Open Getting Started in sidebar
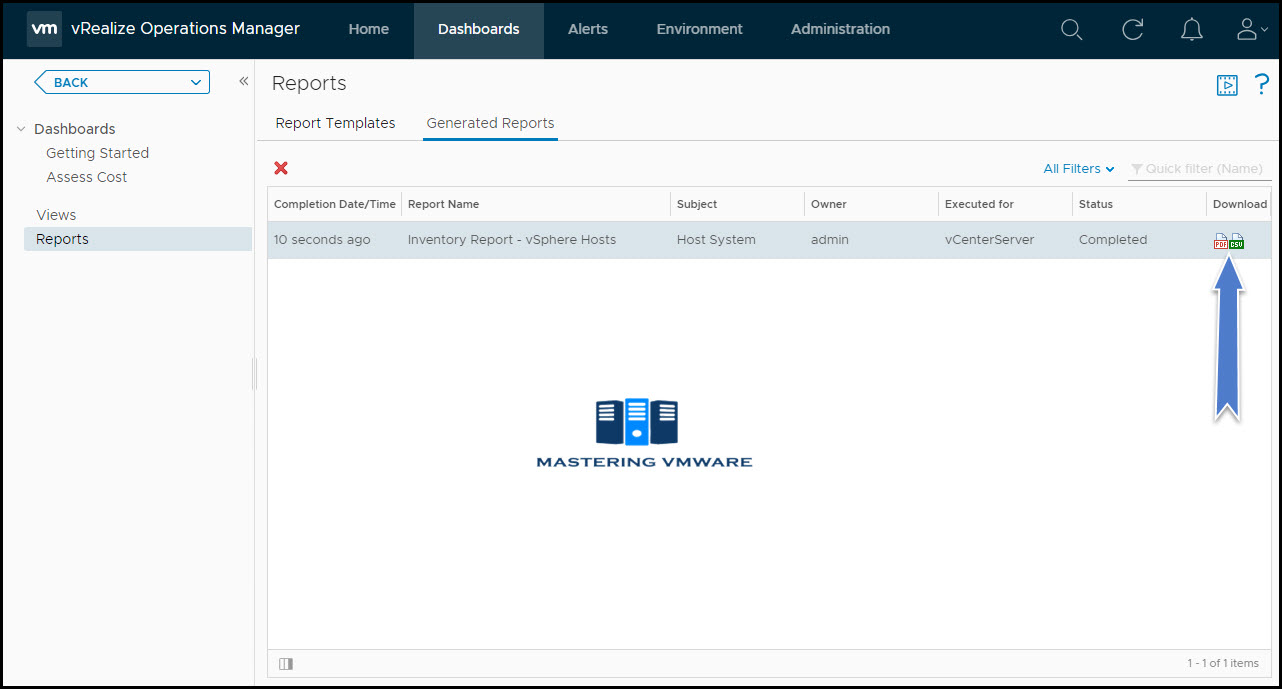 (x=97, y=153)
